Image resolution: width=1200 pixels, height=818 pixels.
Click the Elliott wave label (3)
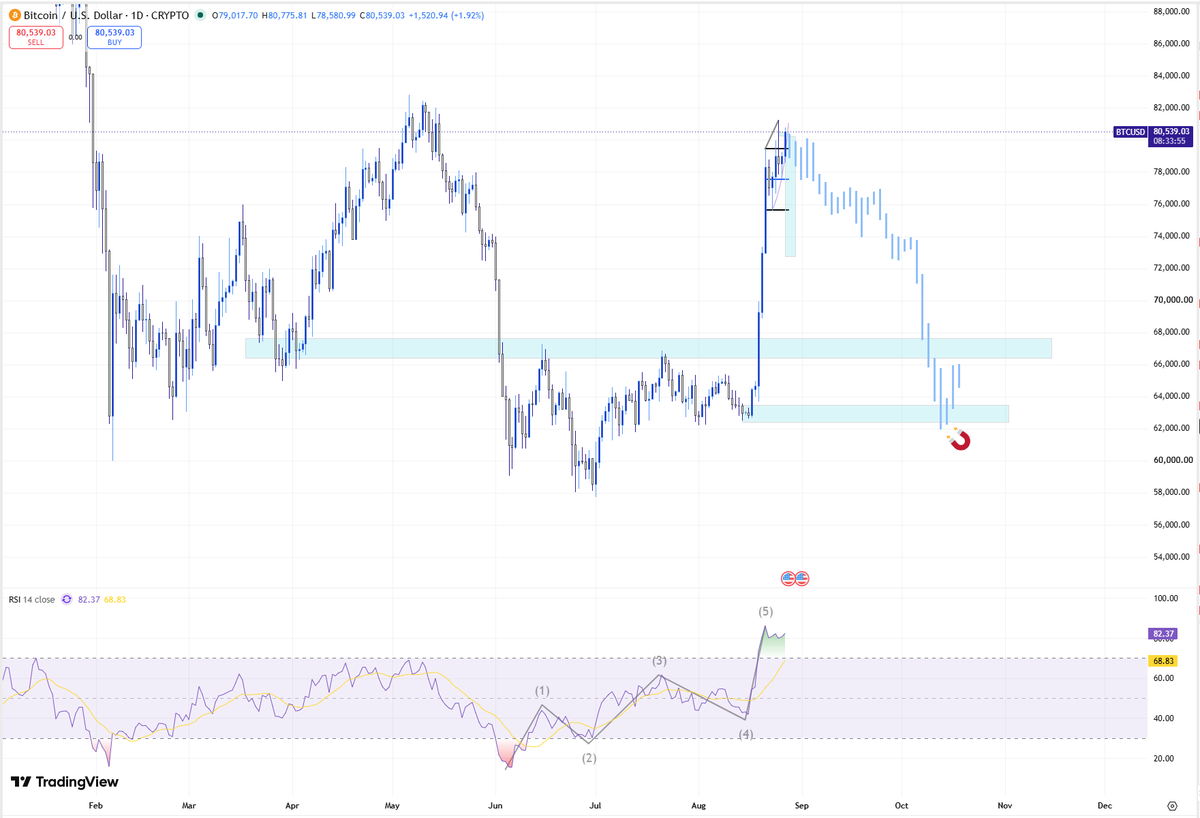(660, 661)
